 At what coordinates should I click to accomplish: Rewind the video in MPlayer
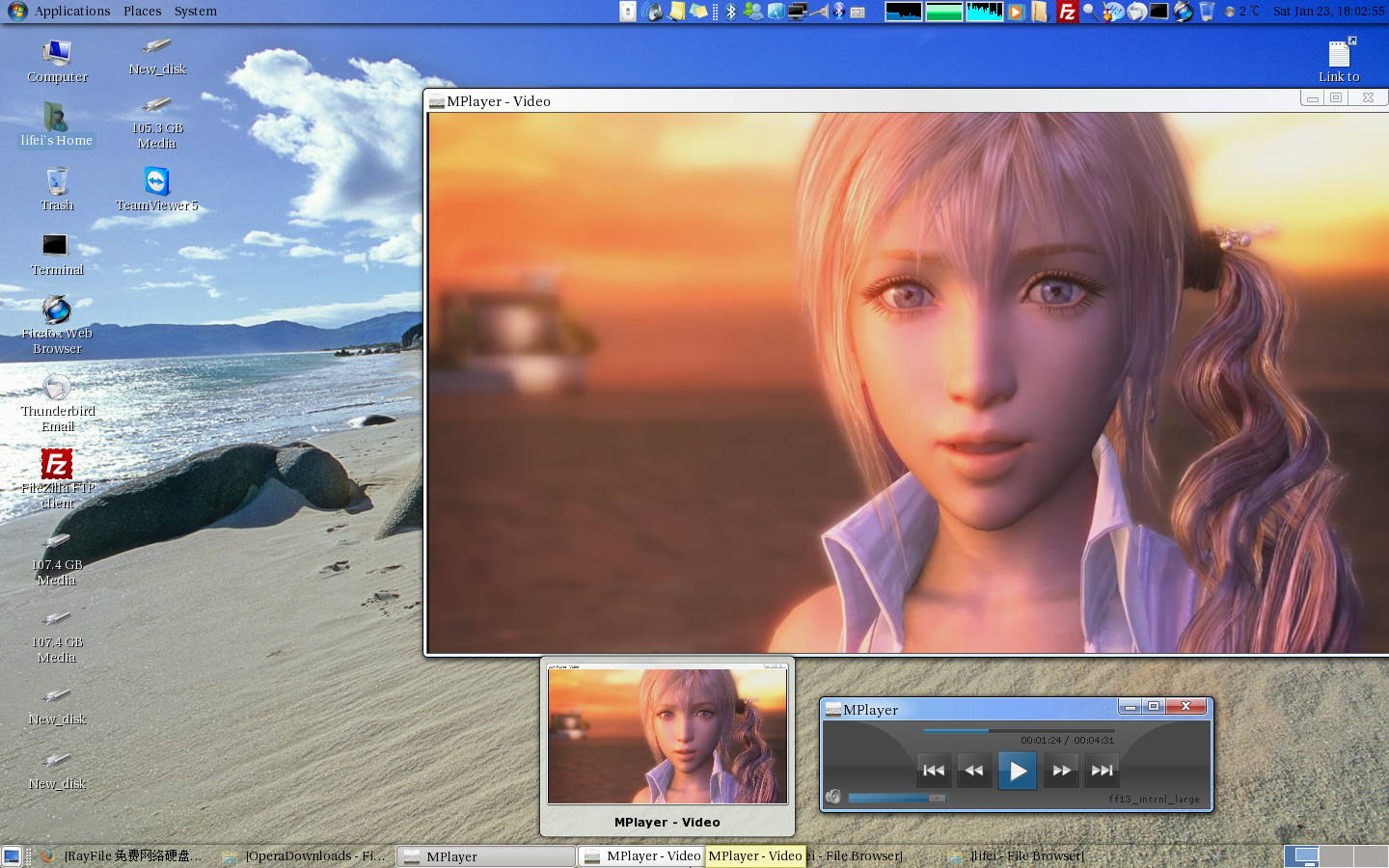click(x=974, y=771)
